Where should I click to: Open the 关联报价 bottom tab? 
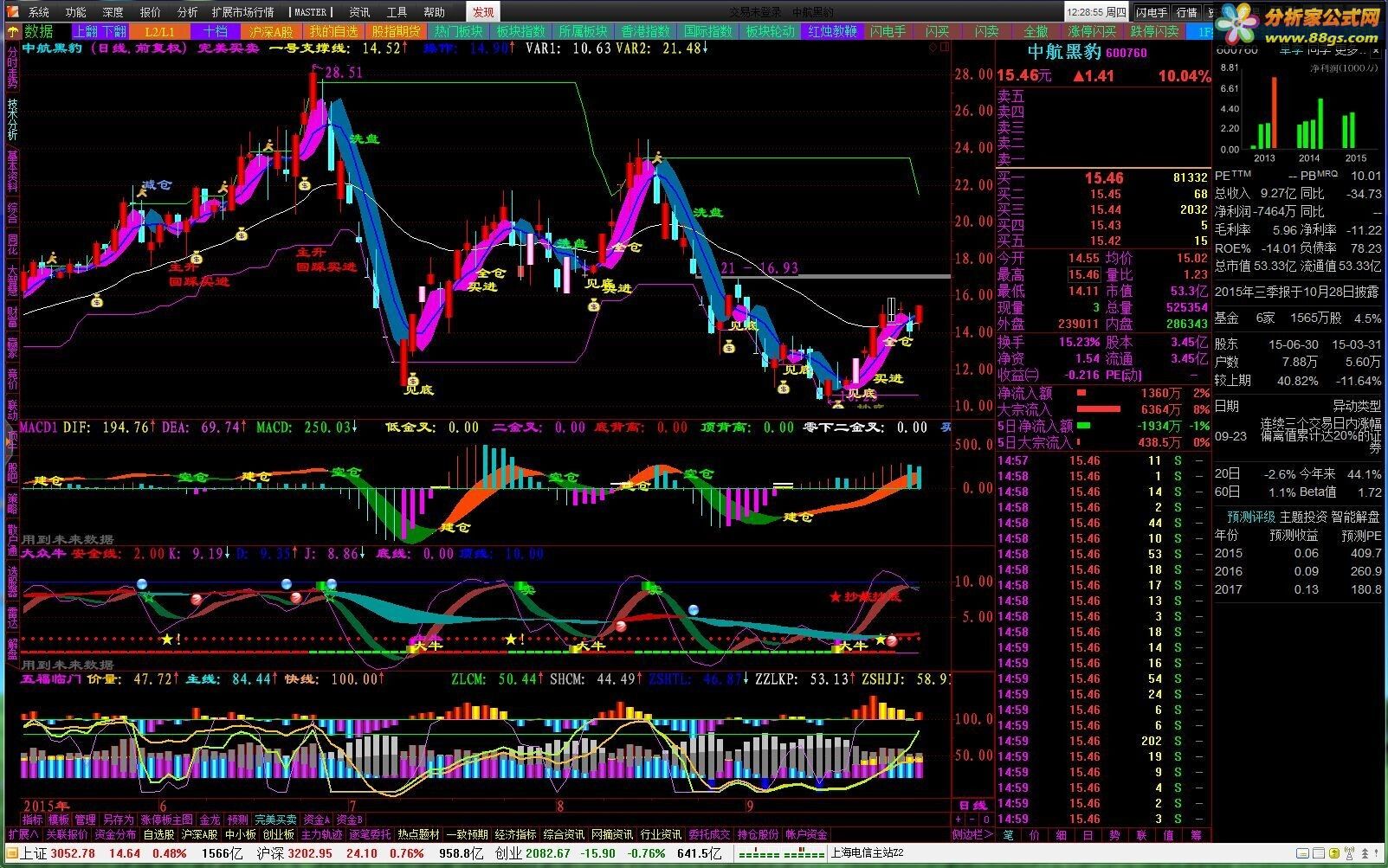click(x=67, y=835)
